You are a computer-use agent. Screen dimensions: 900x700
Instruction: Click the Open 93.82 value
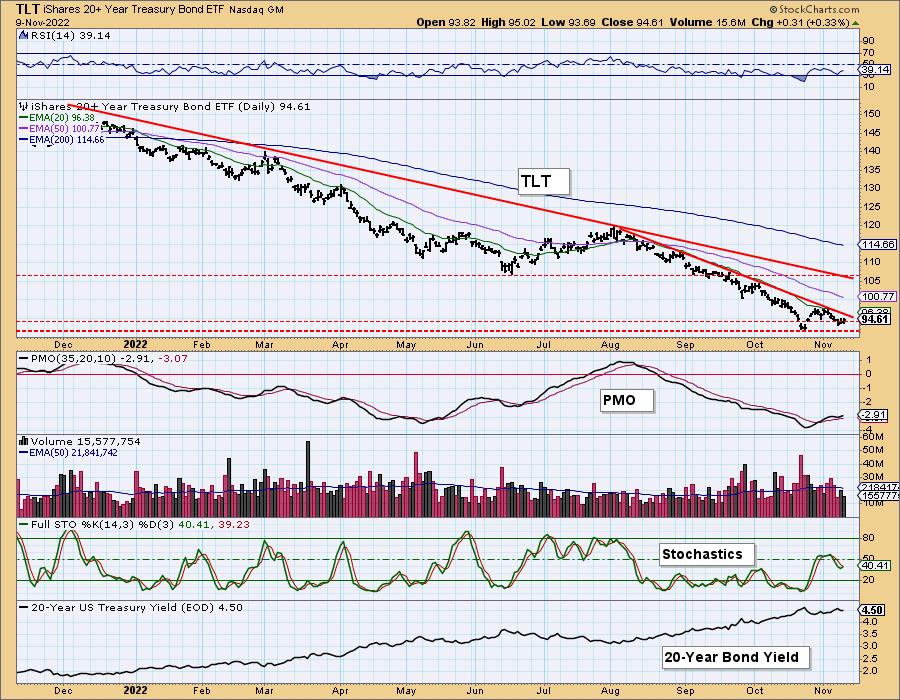(445, 22)
